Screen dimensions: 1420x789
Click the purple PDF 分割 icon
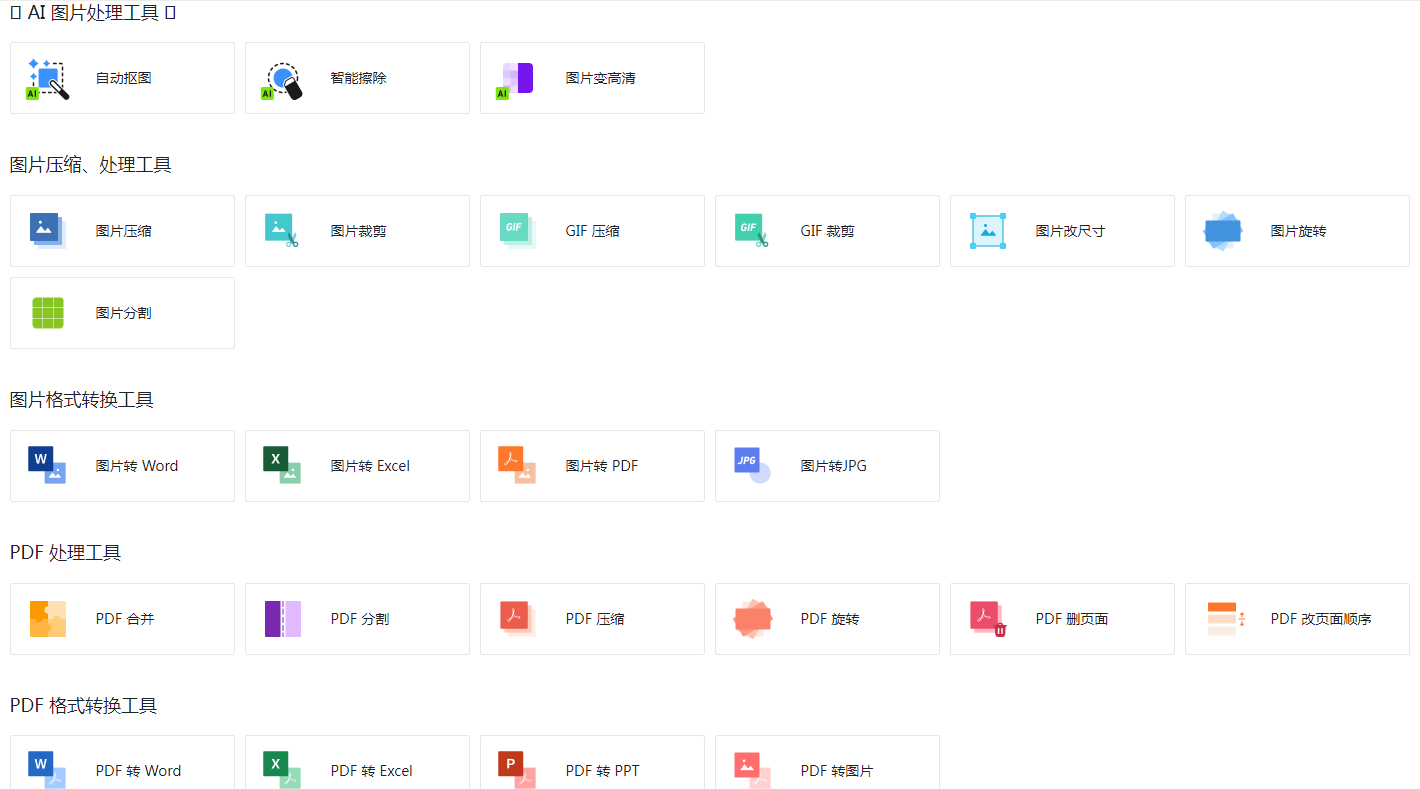point(282,619)
